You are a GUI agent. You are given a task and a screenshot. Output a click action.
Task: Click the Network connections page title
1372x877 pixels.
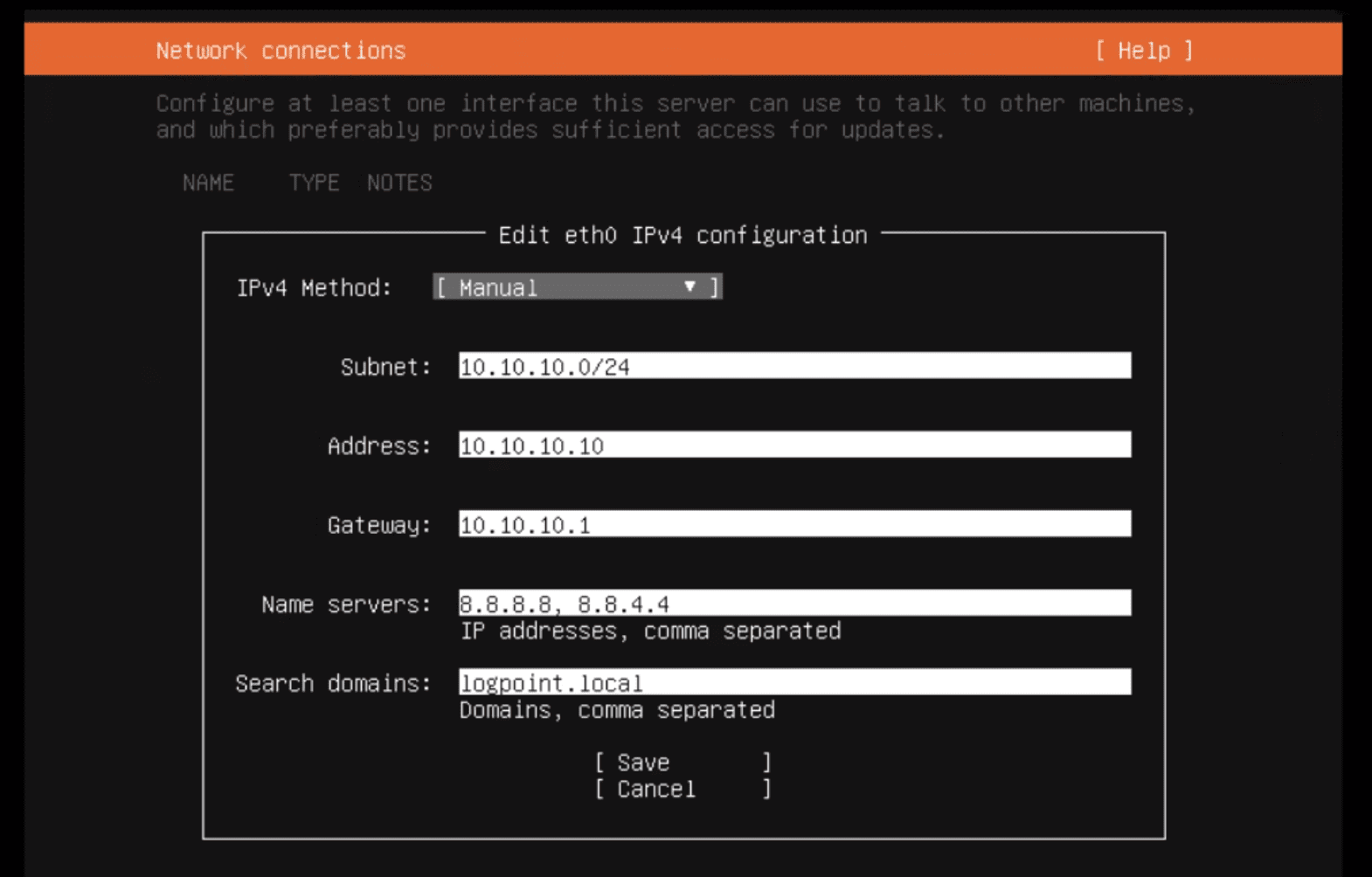(x=281, y=51)
